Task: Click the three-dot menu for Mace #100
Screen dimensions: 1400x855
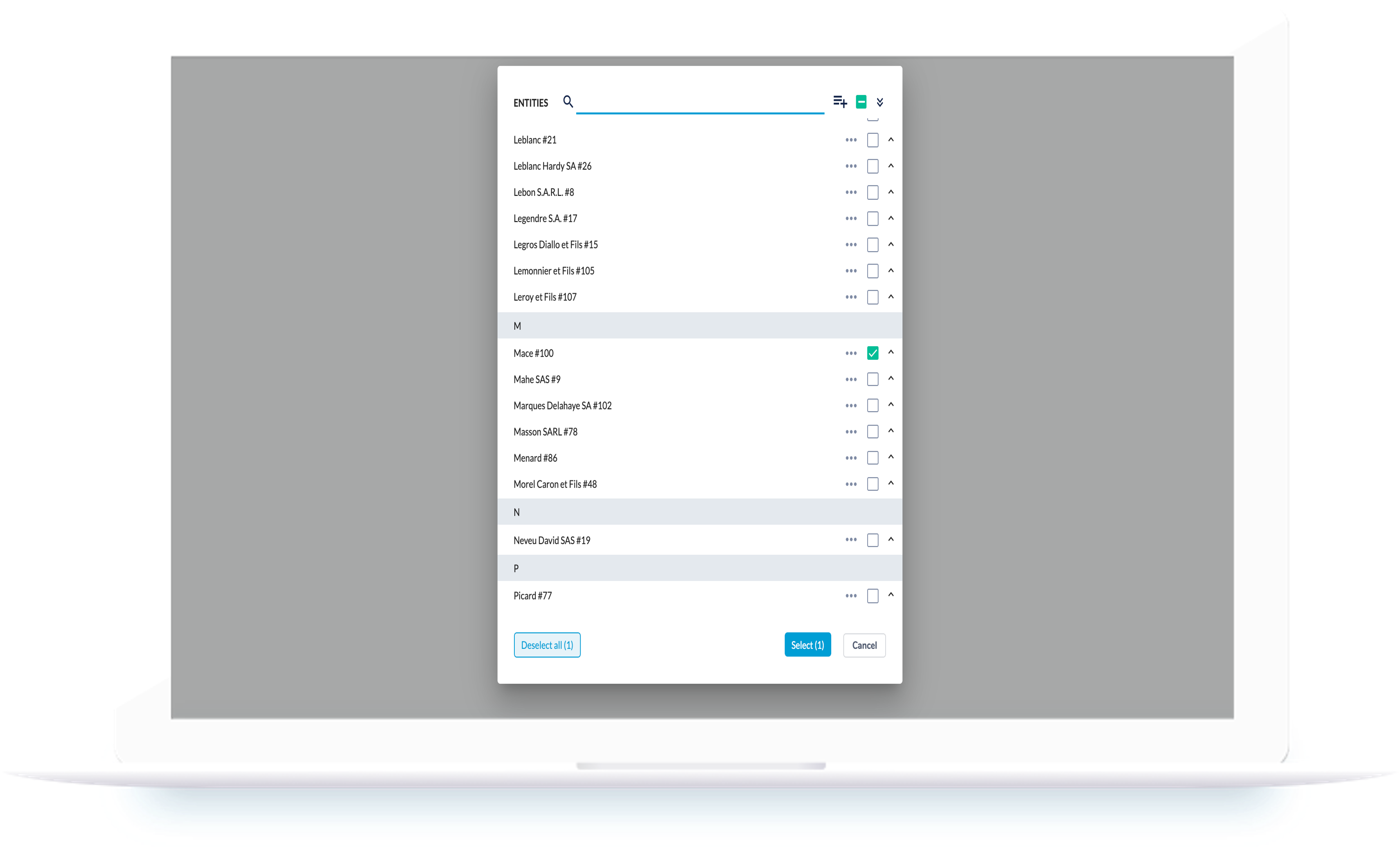Action: (851, 353)
